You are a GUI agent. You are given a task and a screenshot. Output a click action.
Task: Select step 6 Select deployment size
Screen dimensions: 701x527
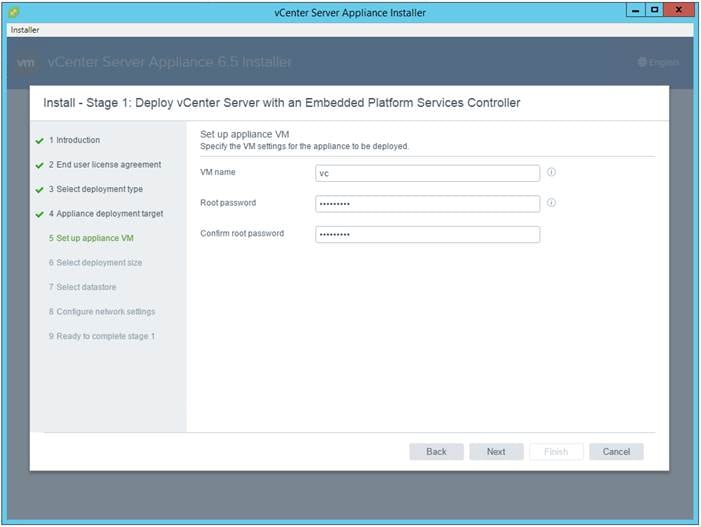(x=95, y=263)
